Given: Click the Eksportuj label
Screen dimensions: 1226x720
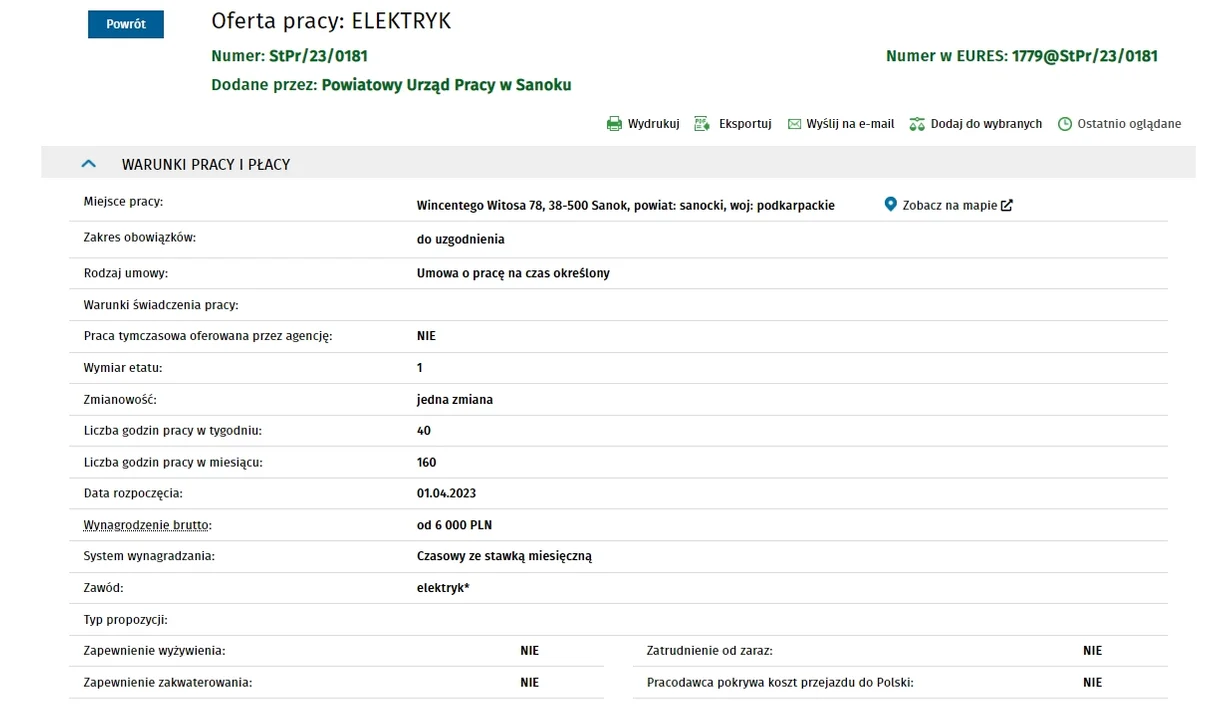Looking at the screenshot, I should click(x=745, y=124).
